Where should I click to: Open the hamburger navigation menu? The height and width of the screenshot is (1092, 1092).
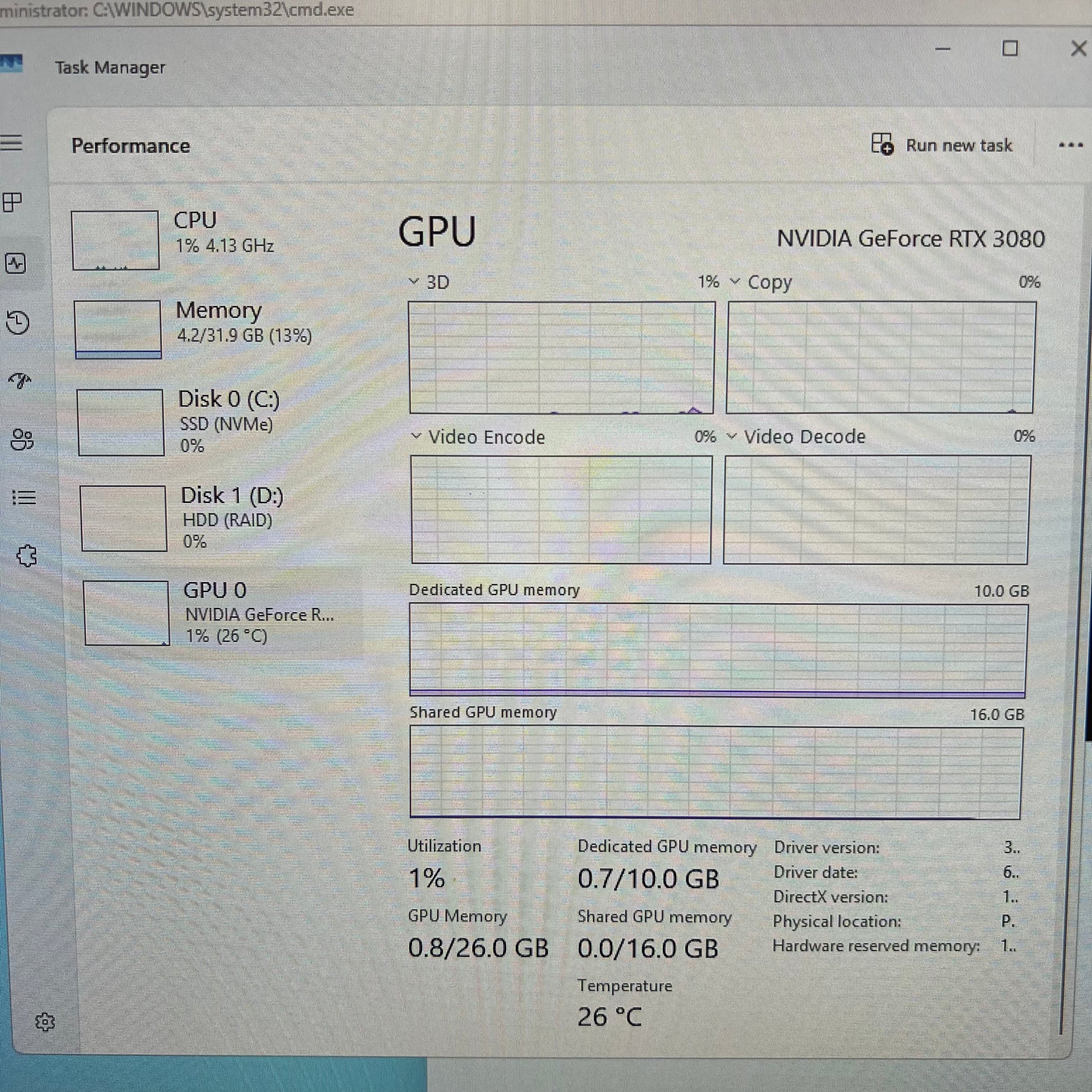[11, 143]
